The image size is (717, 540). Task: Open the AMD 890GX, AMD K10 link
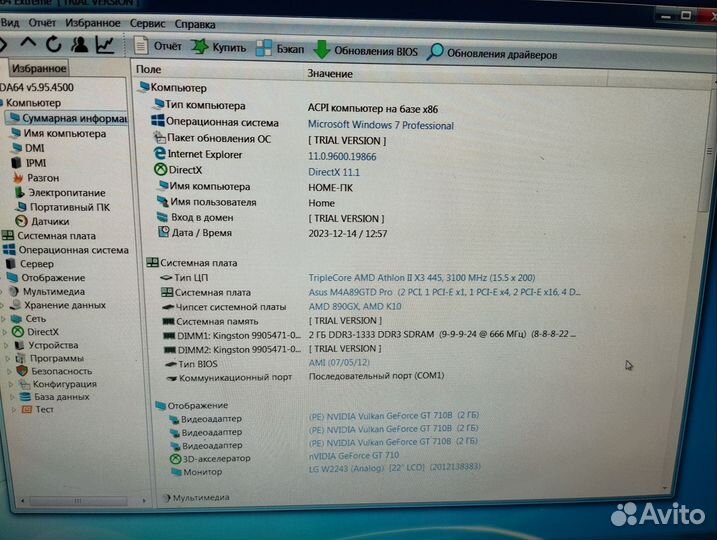pos(355,306)
